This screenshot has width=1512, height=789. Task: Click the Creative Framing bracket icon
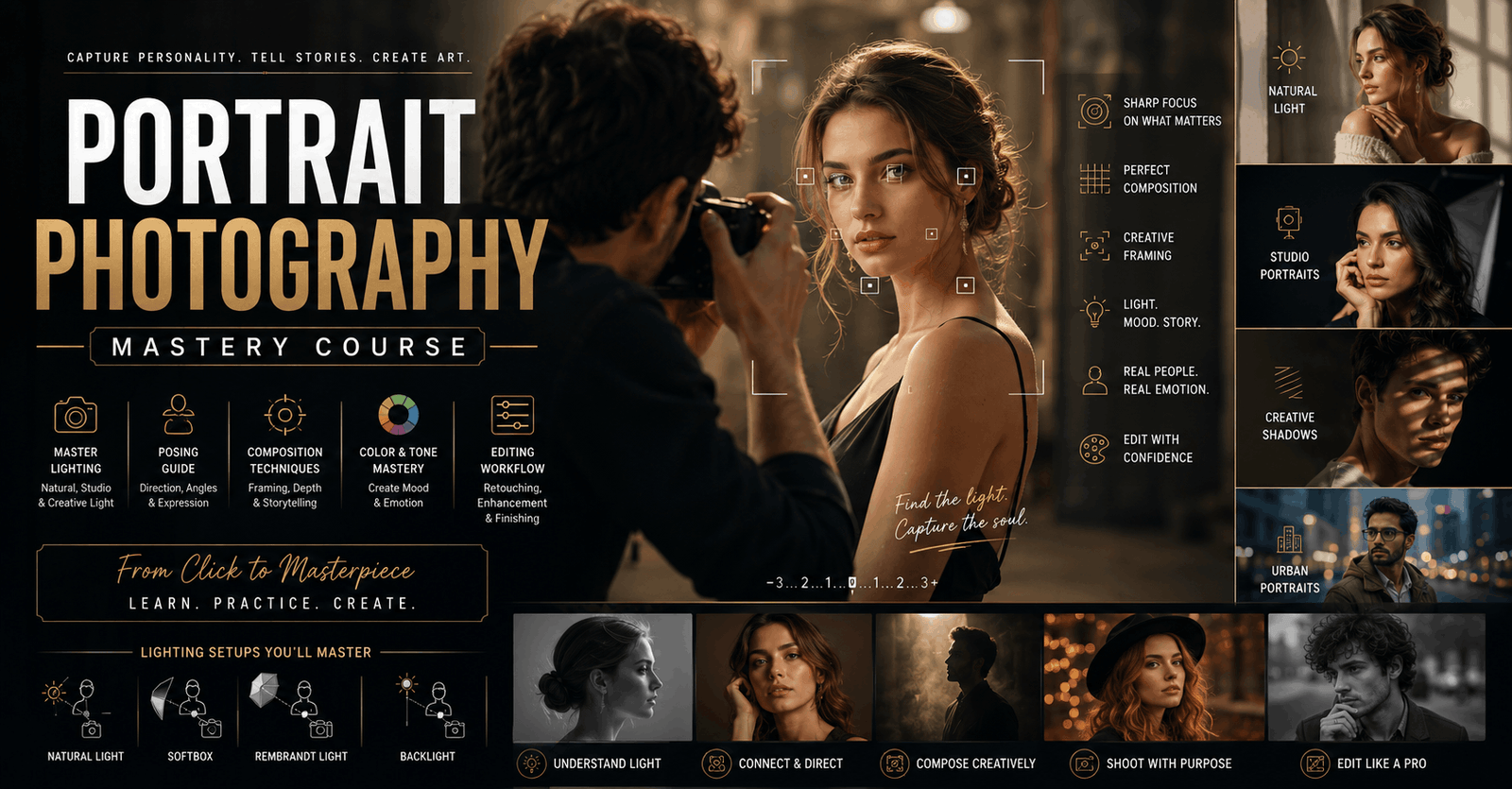tap(1094, 246)
